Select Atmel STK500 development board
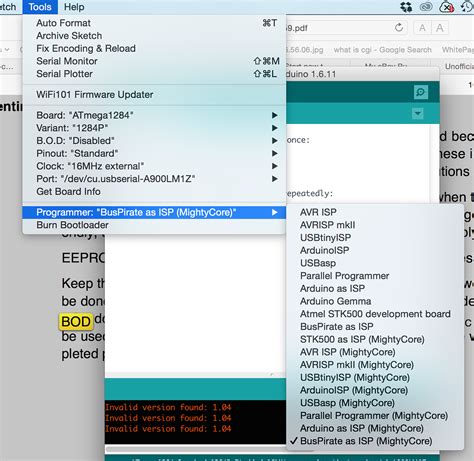This screenshot has width=474, height=461. pyautogui.click(x=375, y=314)
